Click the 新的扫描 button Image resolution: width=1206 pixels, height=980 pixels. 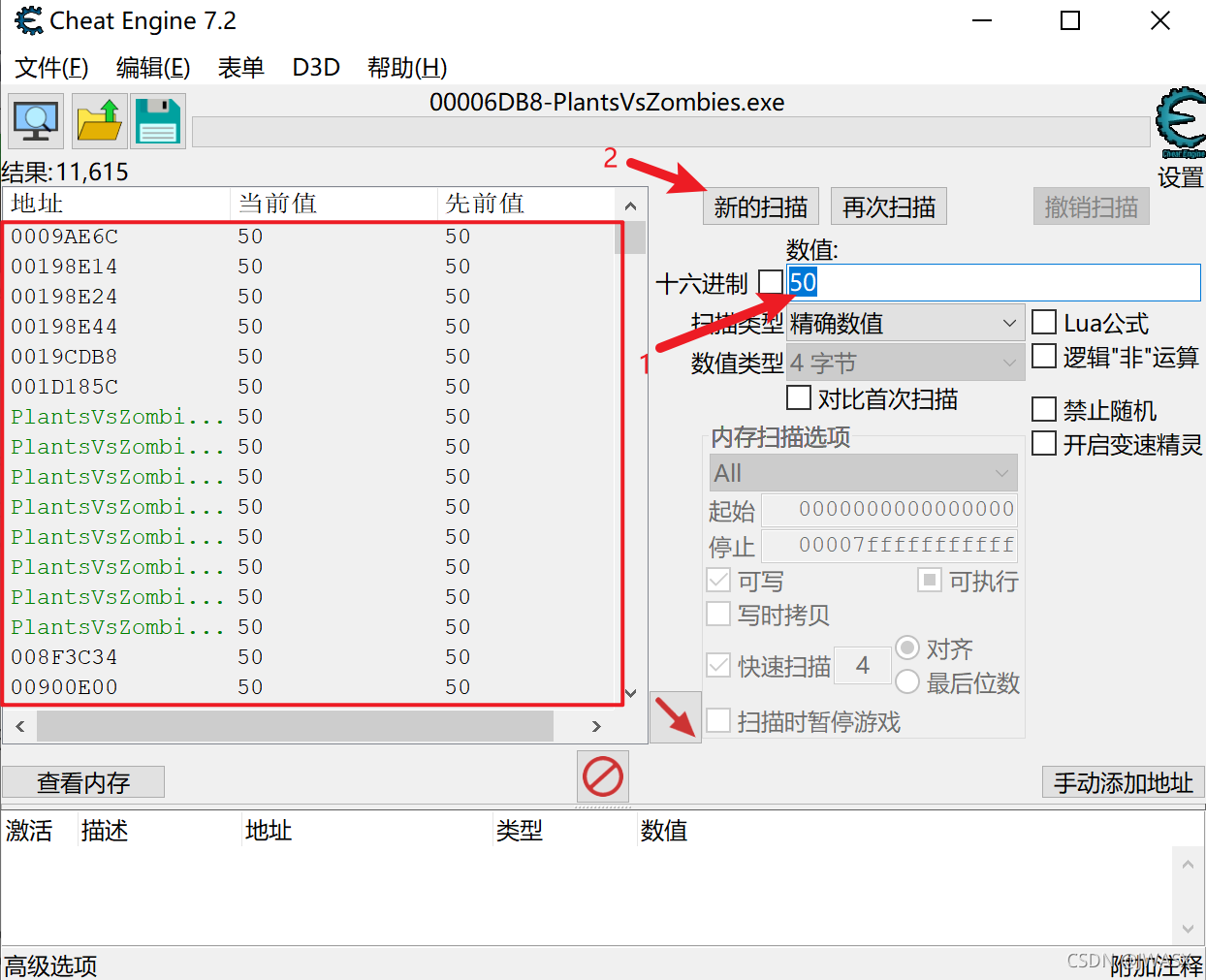pyautogui.click(x=761, y=206)
